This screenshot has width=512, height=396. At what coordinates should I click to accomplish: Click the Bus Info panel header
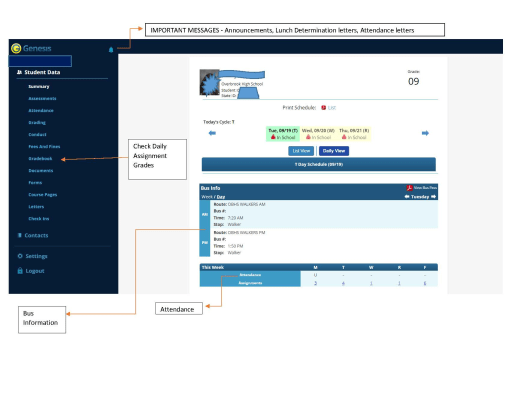[x=319, y=188]
